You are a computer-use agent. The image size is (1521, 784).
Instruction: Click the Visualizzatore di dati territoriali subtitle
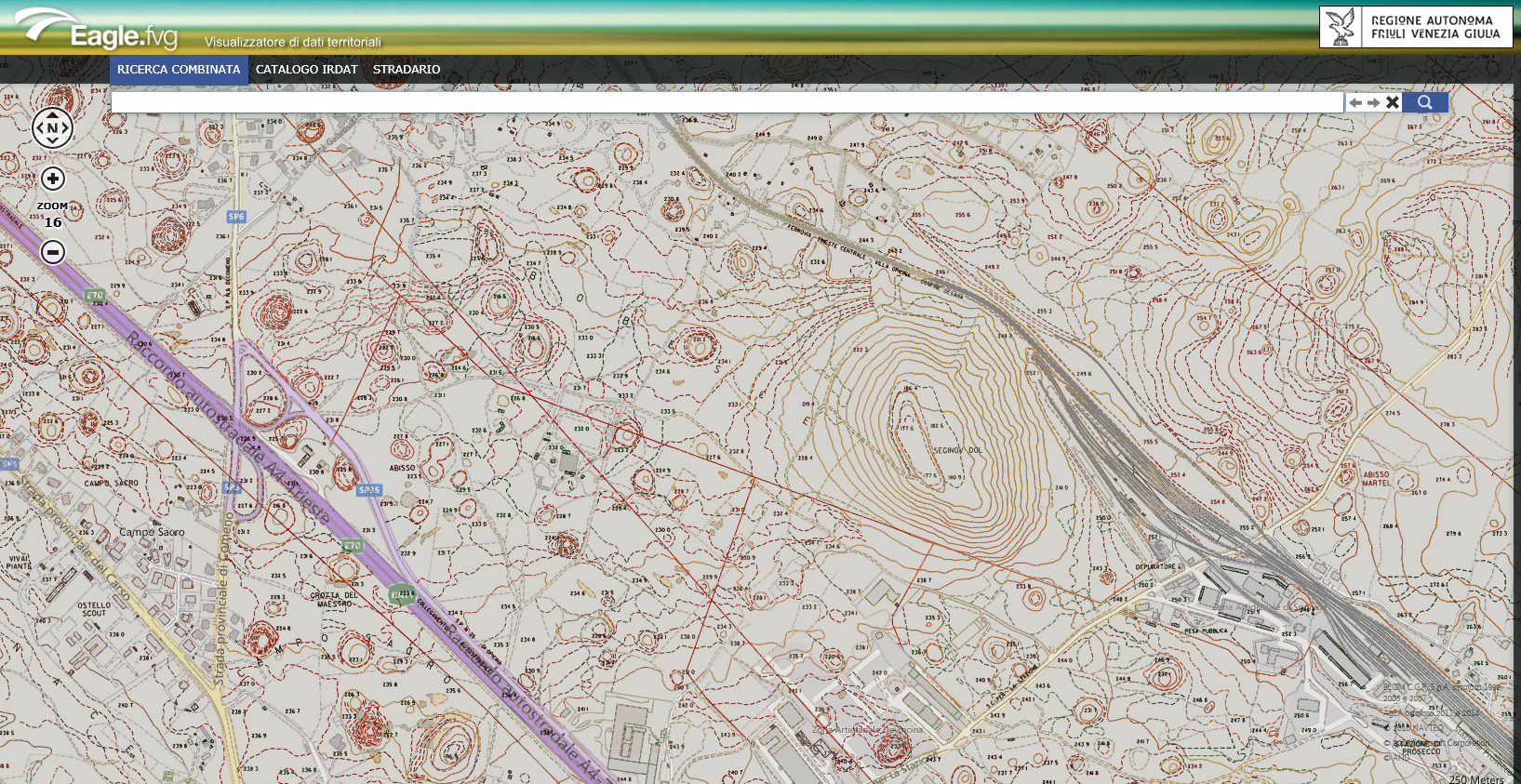(293, 42)
